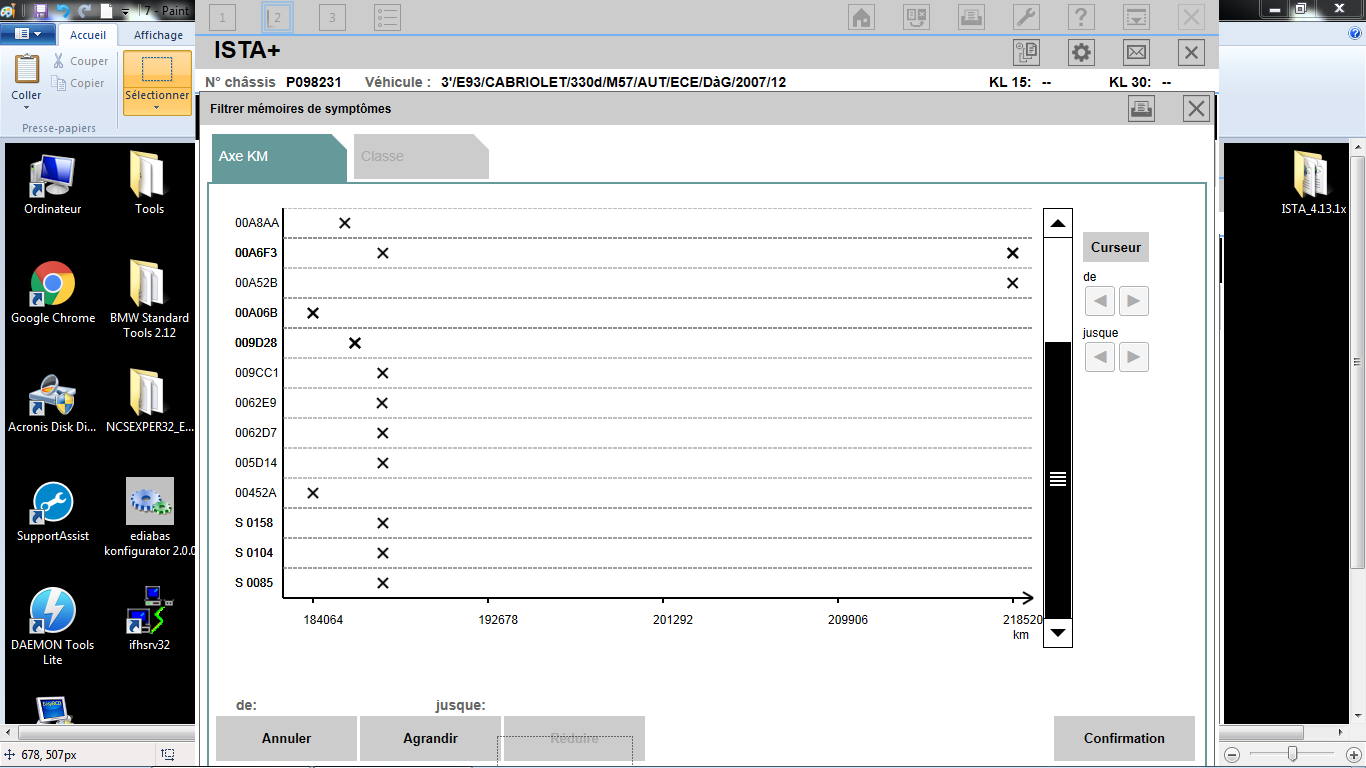This screenshot has height=768, width=1366.
Task: Click Couper scissors in Paint ribbon
Action: [80, 61]
